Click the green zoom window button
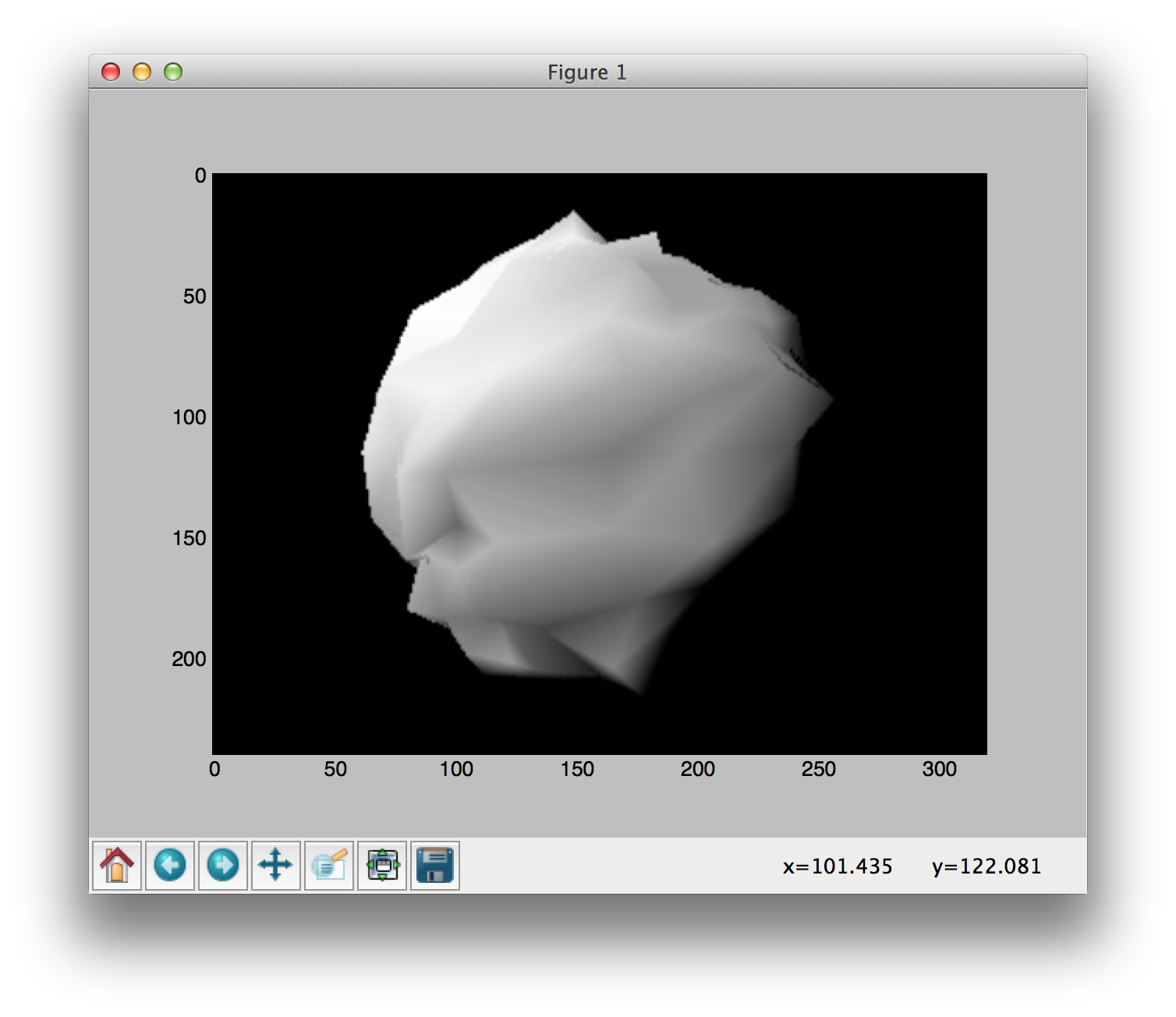Viewport: 1176px width, 1017px height. [172, 71]
